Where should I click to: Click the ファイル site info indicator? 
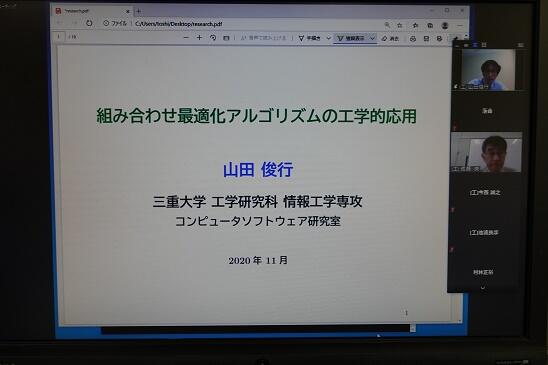(115, 23)
